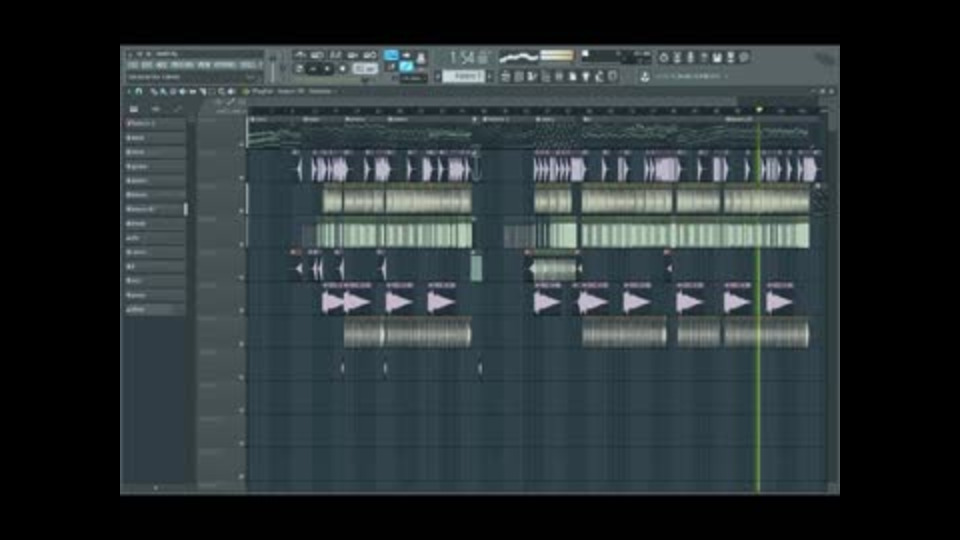Screen dimensions: 960x540
Task: Toggle the metronome in recording panel
Action: coord(300,55)
